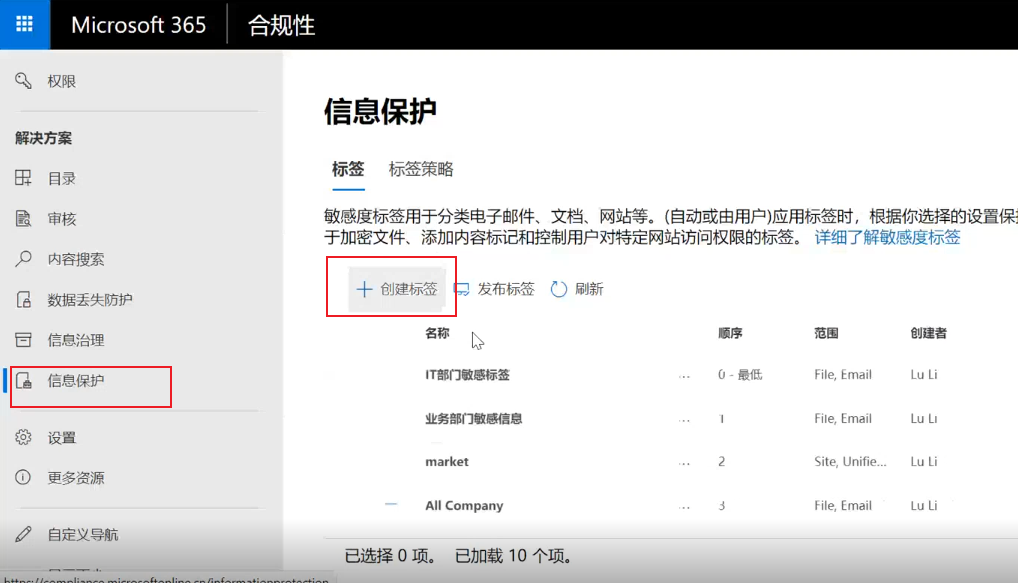Select the 标签 tab
The height and width of the screenshot is (583, 1018).
[348, 169]
